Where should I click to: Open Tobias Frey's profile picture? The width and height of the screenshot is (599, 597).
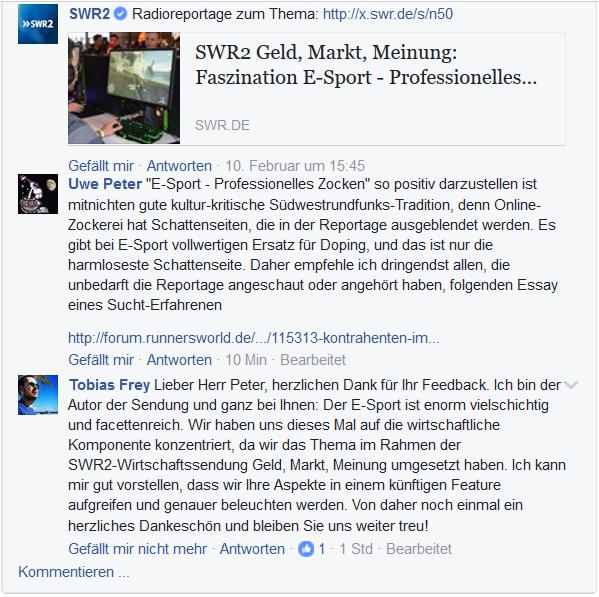[38, 395]
